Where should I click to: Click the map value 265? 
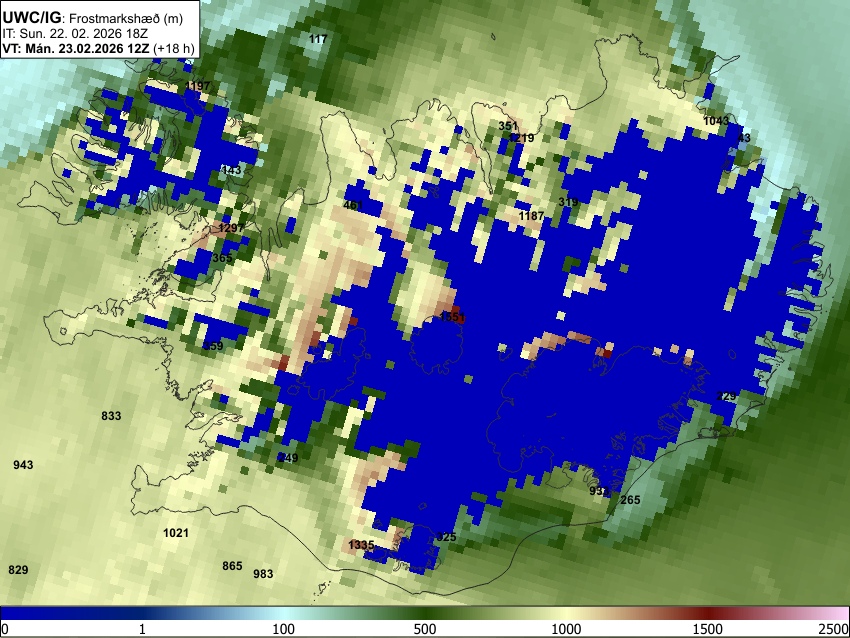630,500
